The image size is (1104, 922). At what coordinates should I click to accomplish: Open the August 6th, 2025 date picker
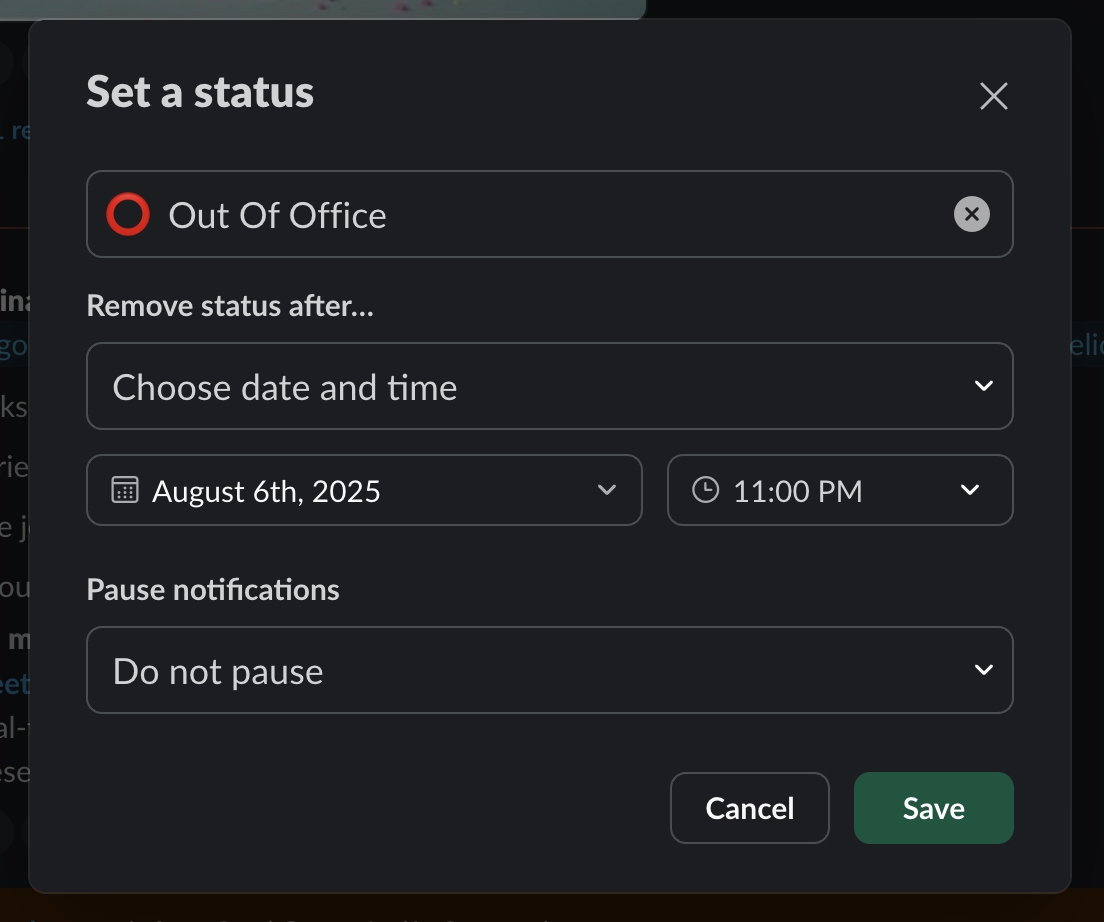tap(364, 490)
